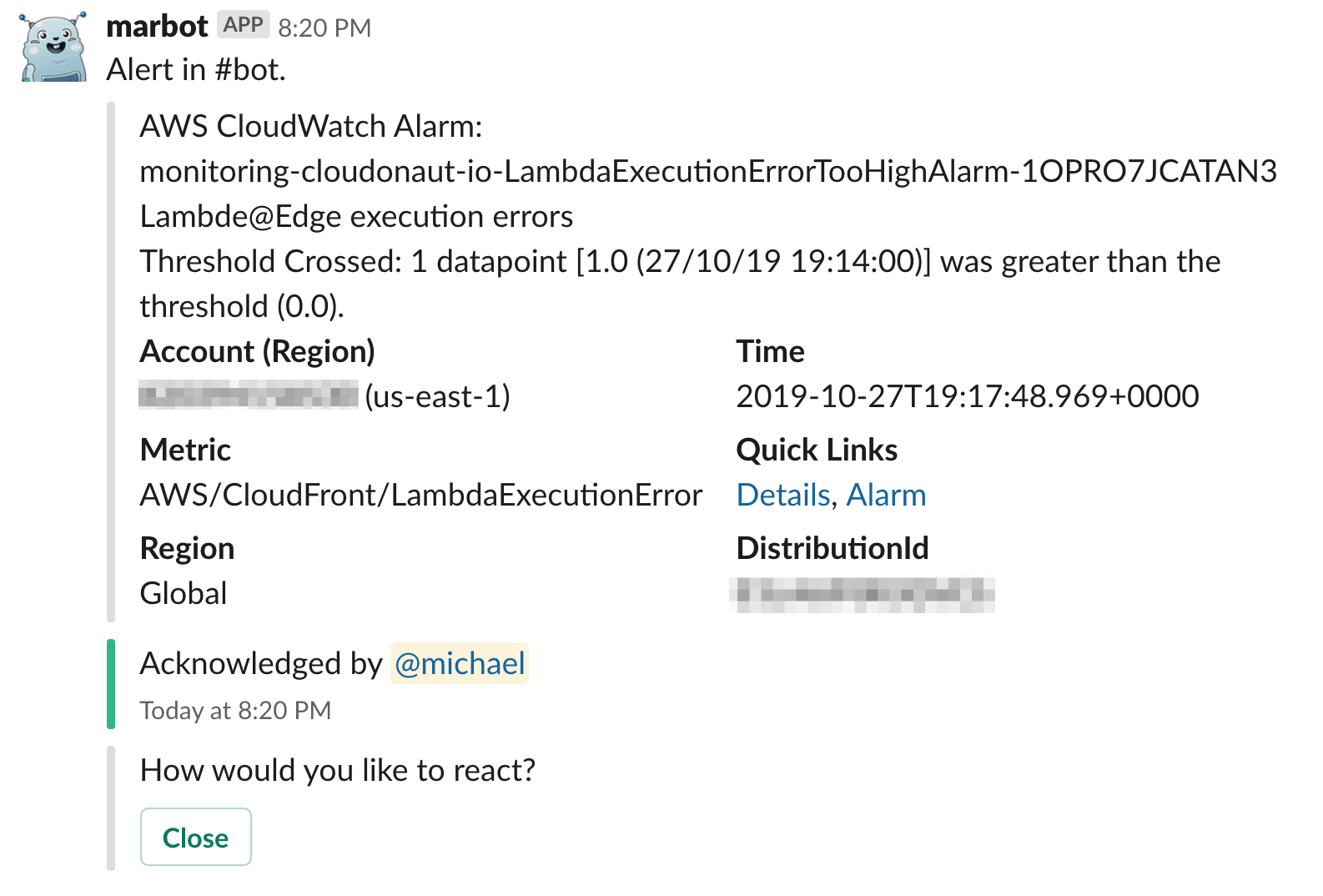Click the "Today at 8:20 PM" footer timestamp

point(235,711)
